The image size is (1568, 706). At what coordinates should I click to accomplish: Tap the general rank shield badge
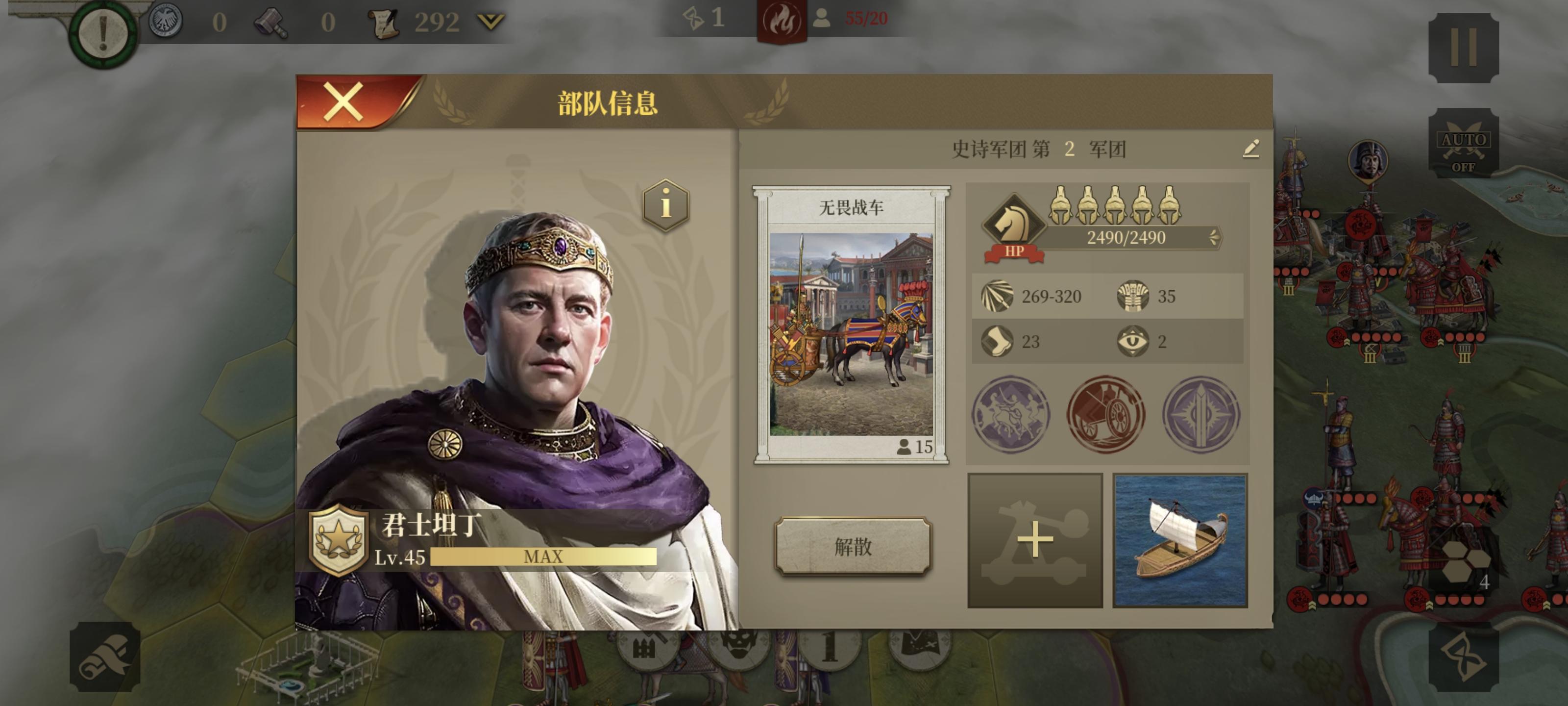(339, 539)
